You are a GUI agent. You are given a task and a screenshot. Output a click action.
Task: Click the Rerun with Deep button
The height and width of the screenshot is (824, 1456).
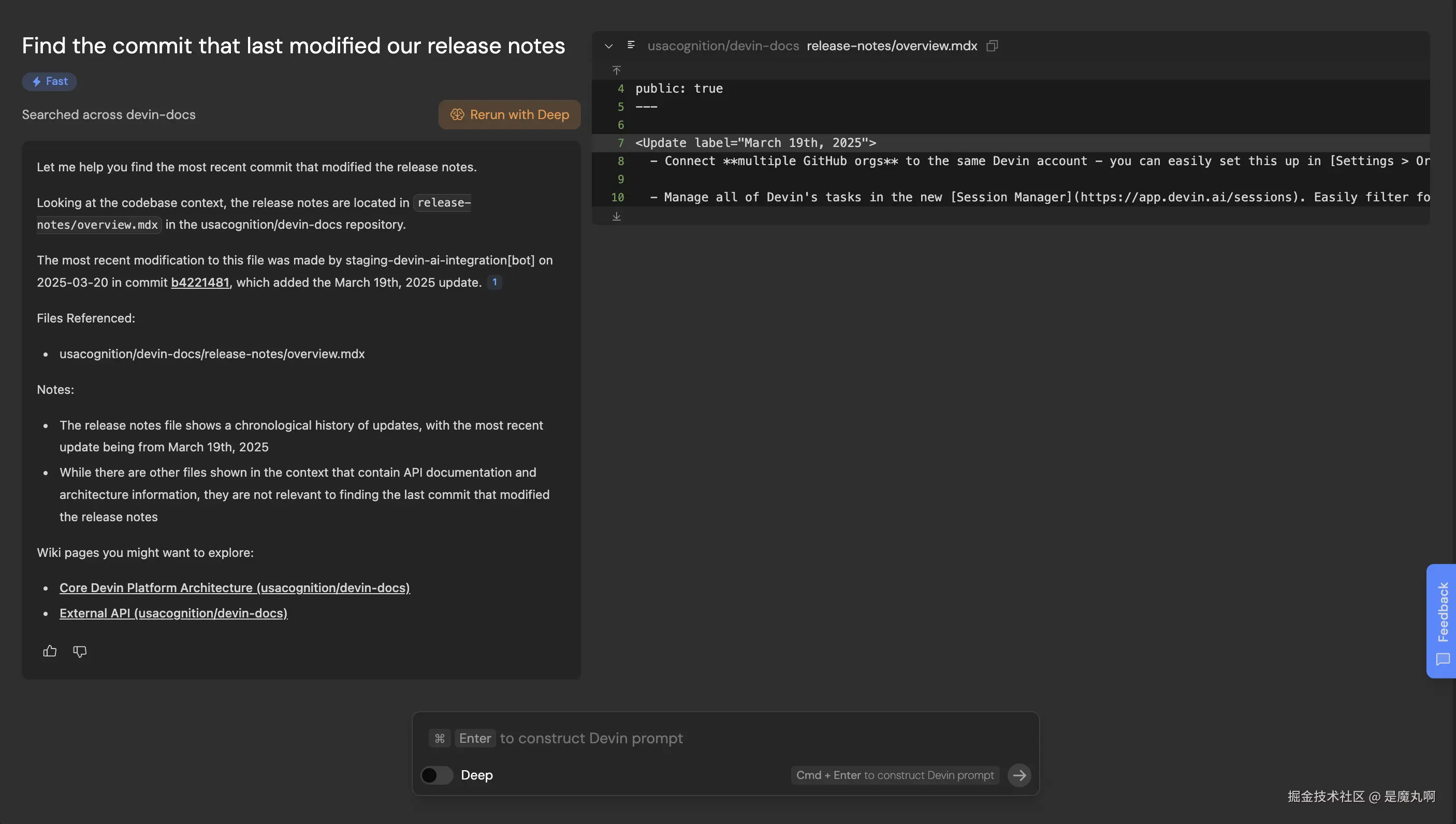pos(509,114)
